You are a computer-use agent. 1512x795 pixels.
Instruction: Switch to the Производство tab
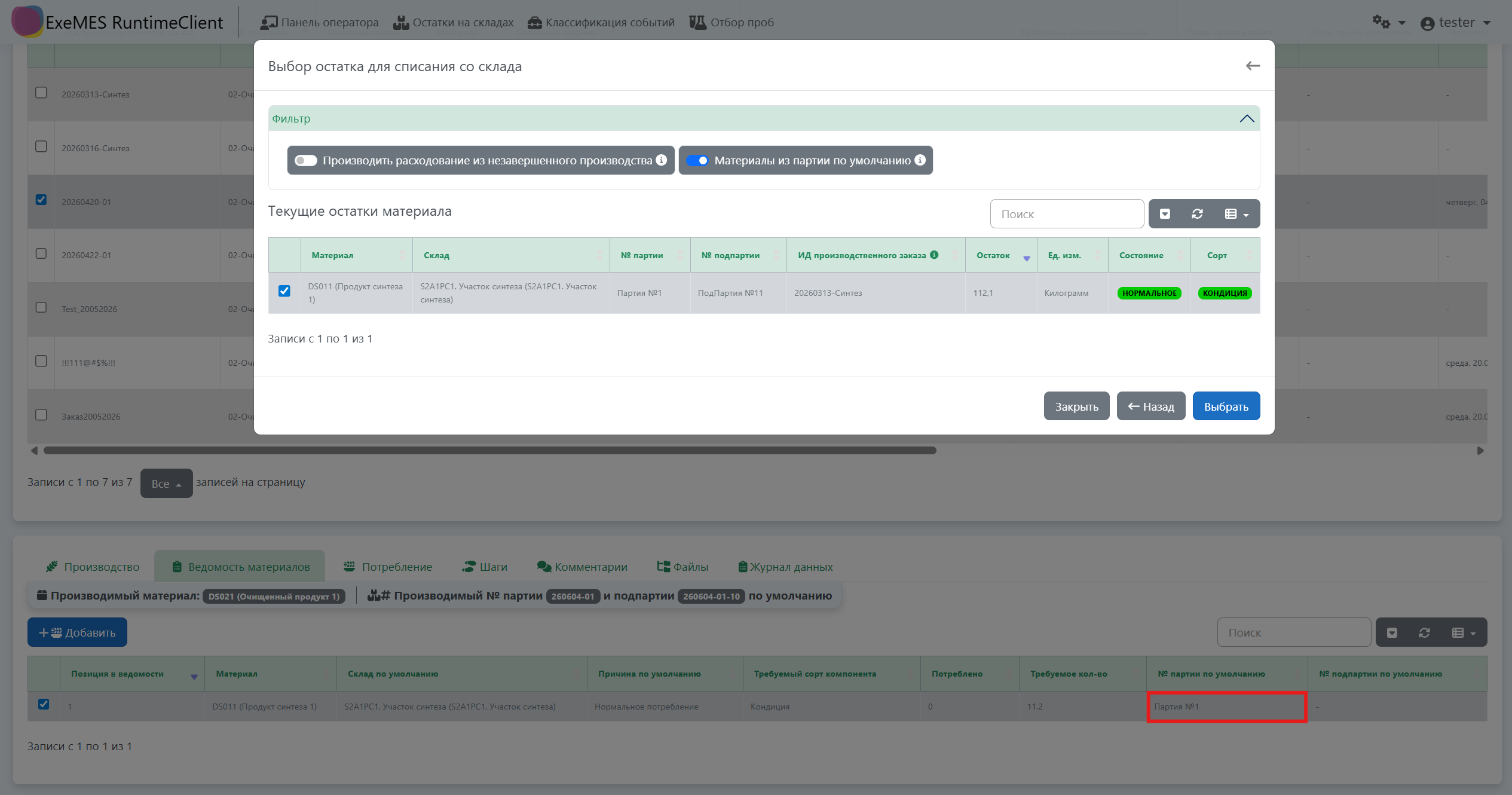(93, 567)
